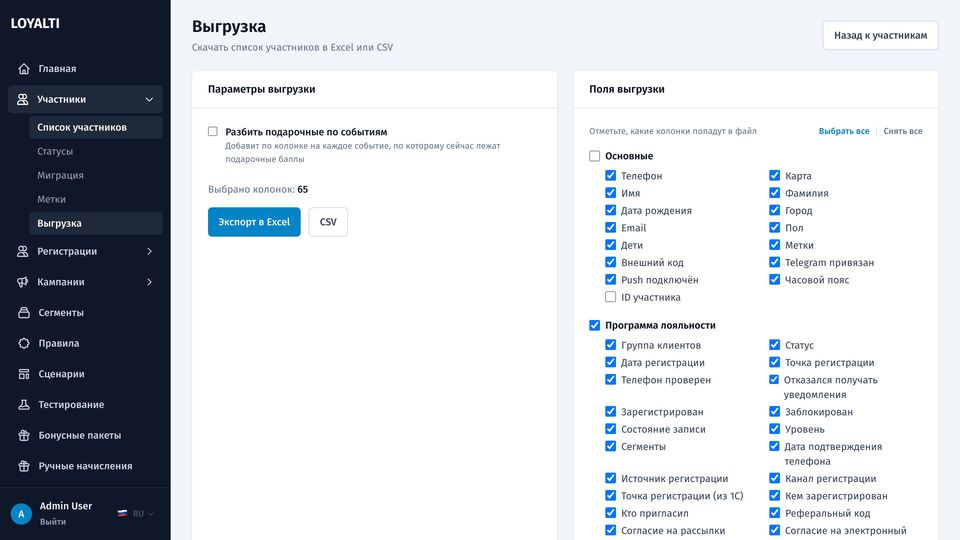This screenshot has height=540, width=960.
Task: Go to Миграция submenu item
Action: point(96,175)
